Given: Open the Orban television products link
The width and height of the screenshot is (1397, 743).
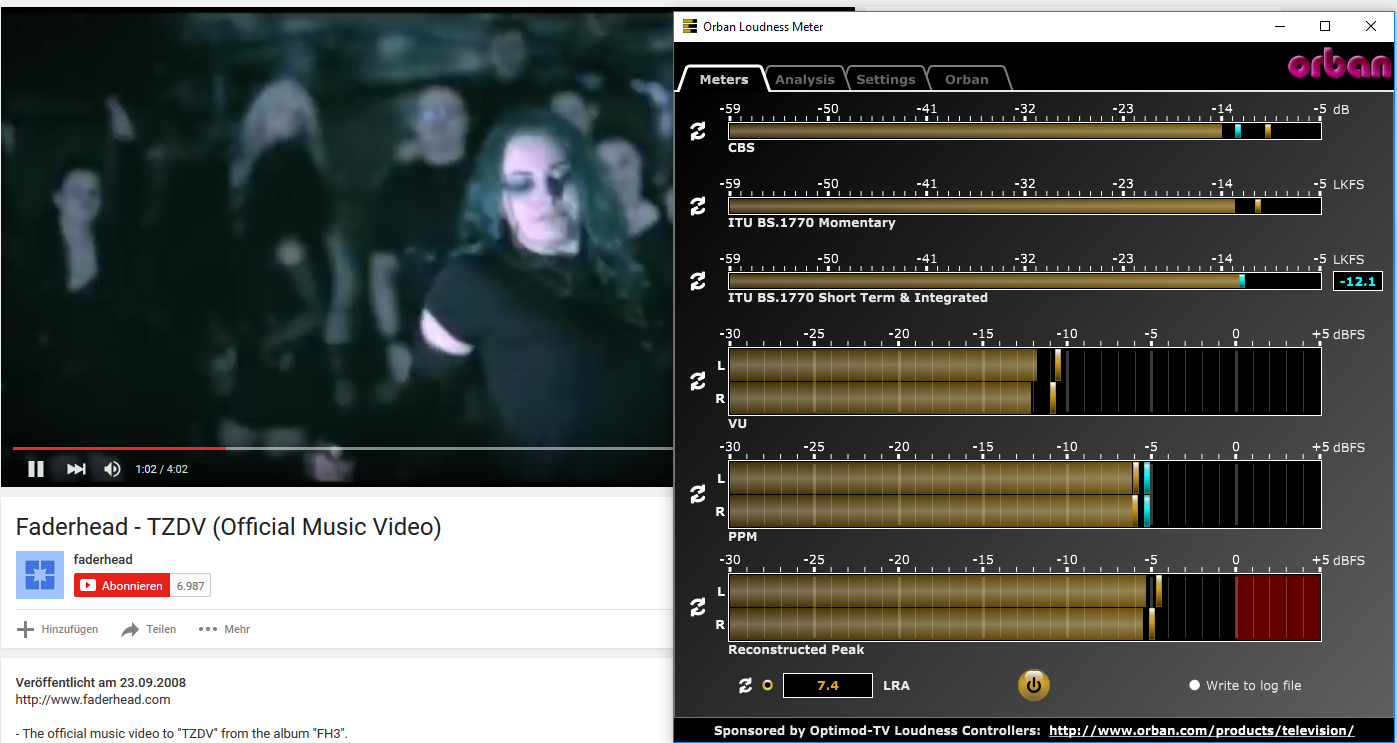Looking at the screenshot, I should [x=1201, y=730].
